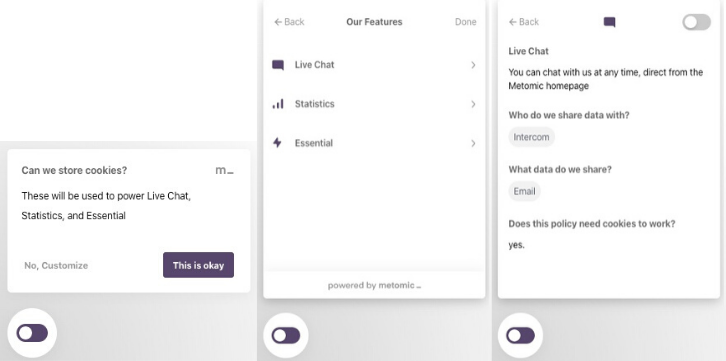
Task: Click the Intercom data partner tag
Action: click(531, 137)
